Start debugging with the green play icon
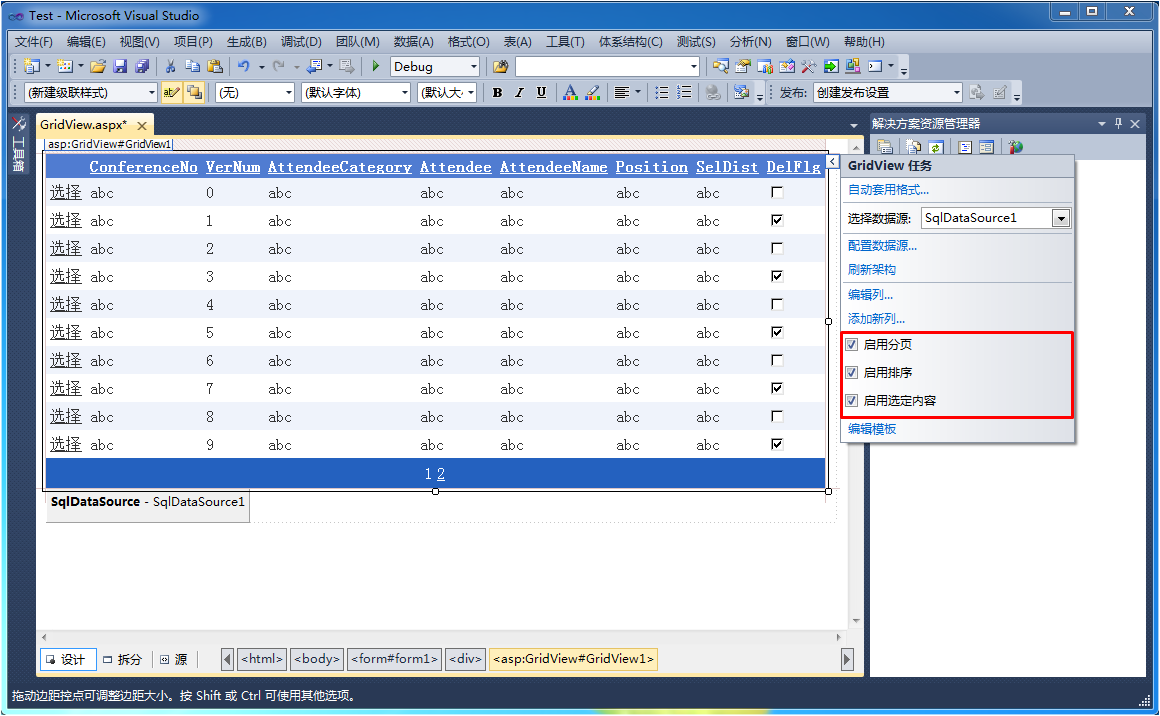 pos(376,67)
